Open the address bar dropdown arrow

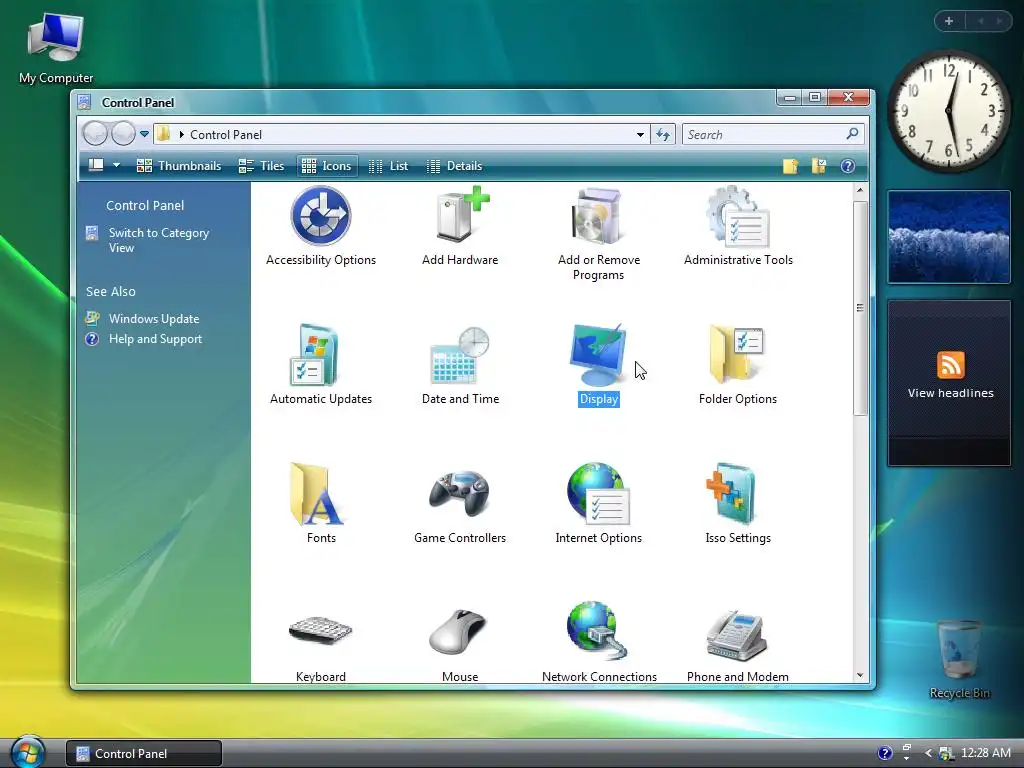[x=640, y=135]
